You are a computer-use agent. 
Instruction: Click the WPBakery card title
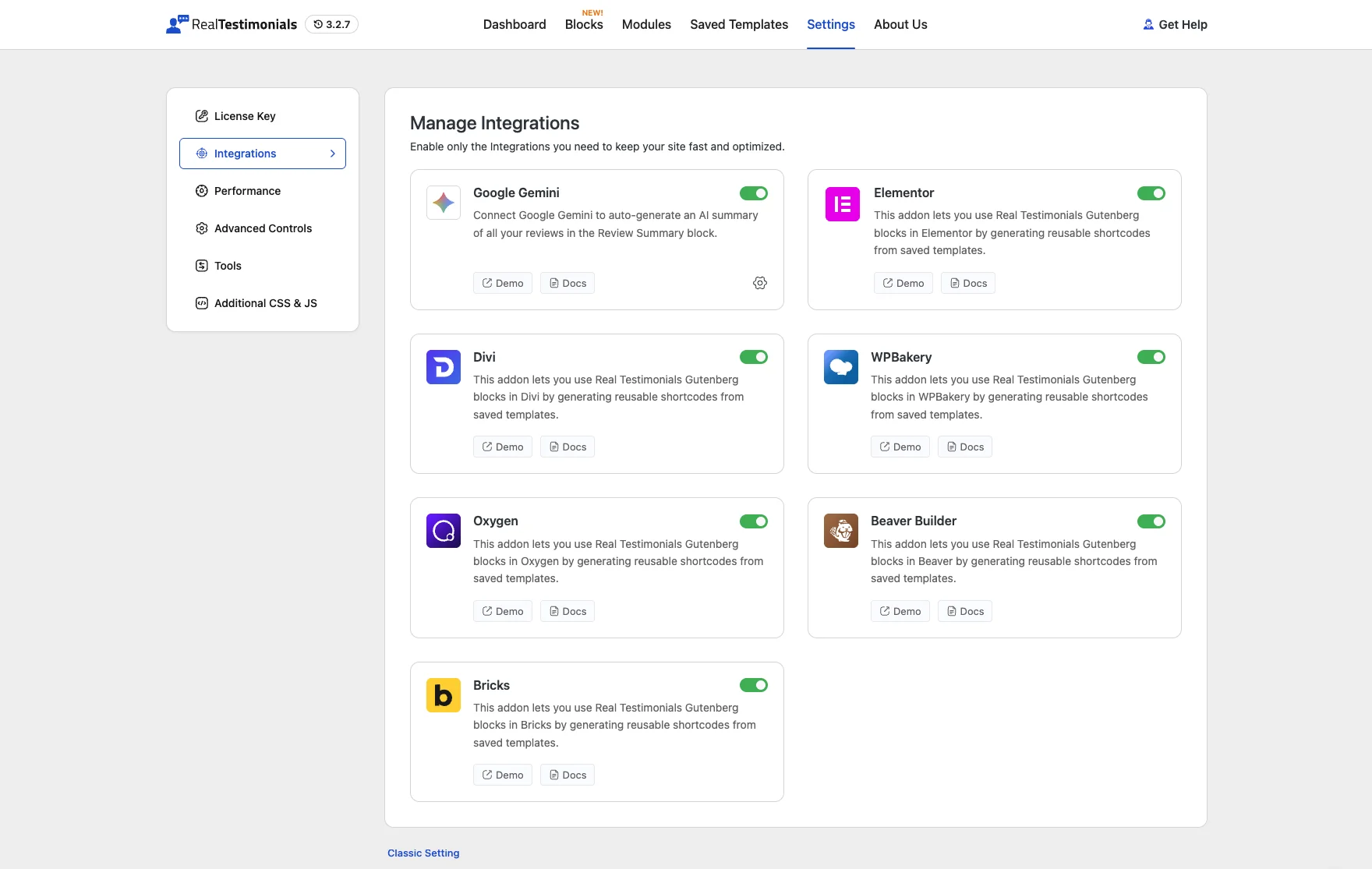pyautogui.click(x=901, y=357)
